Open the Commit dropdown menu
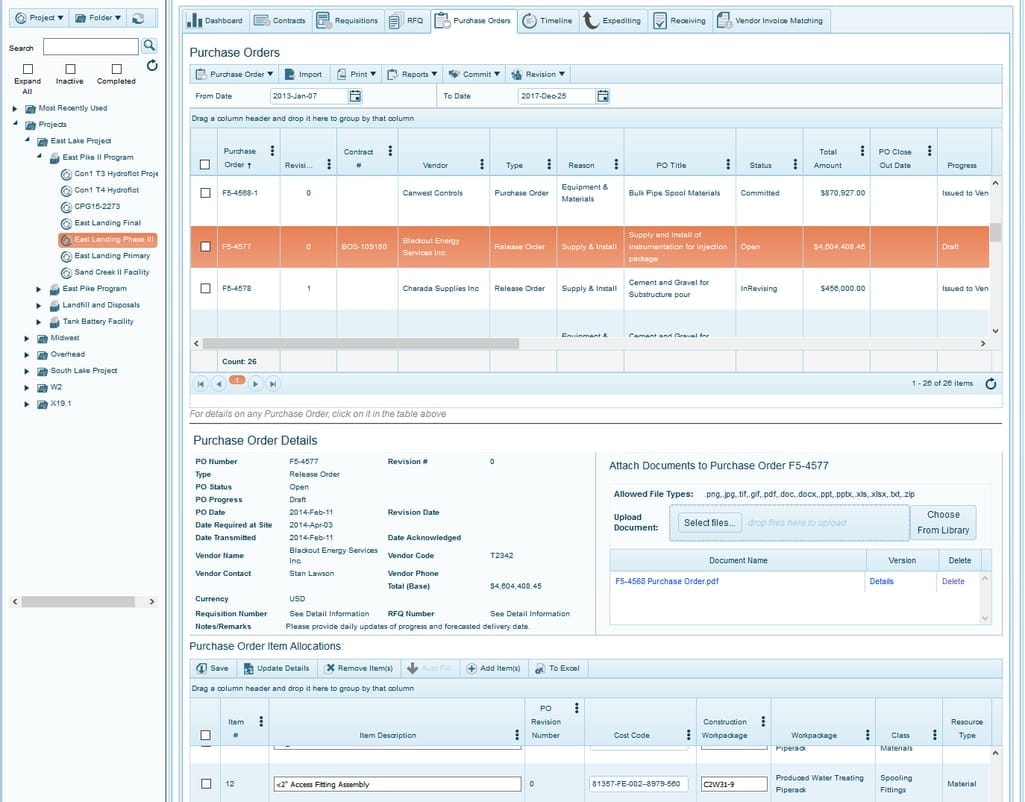 click(x=474, y=74)
